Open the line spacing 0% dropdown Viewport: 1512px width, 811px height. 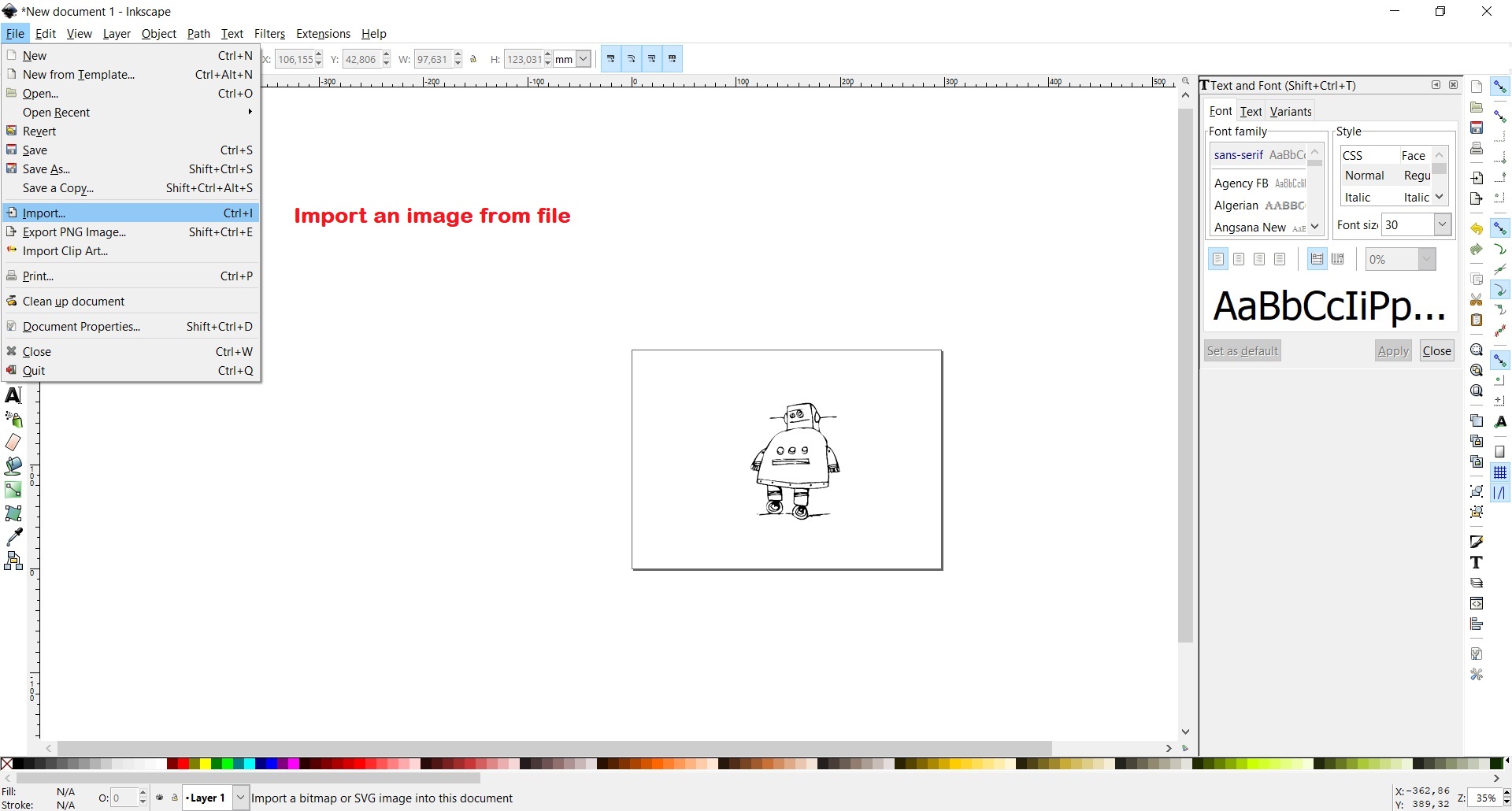(x=1426, y=259)
